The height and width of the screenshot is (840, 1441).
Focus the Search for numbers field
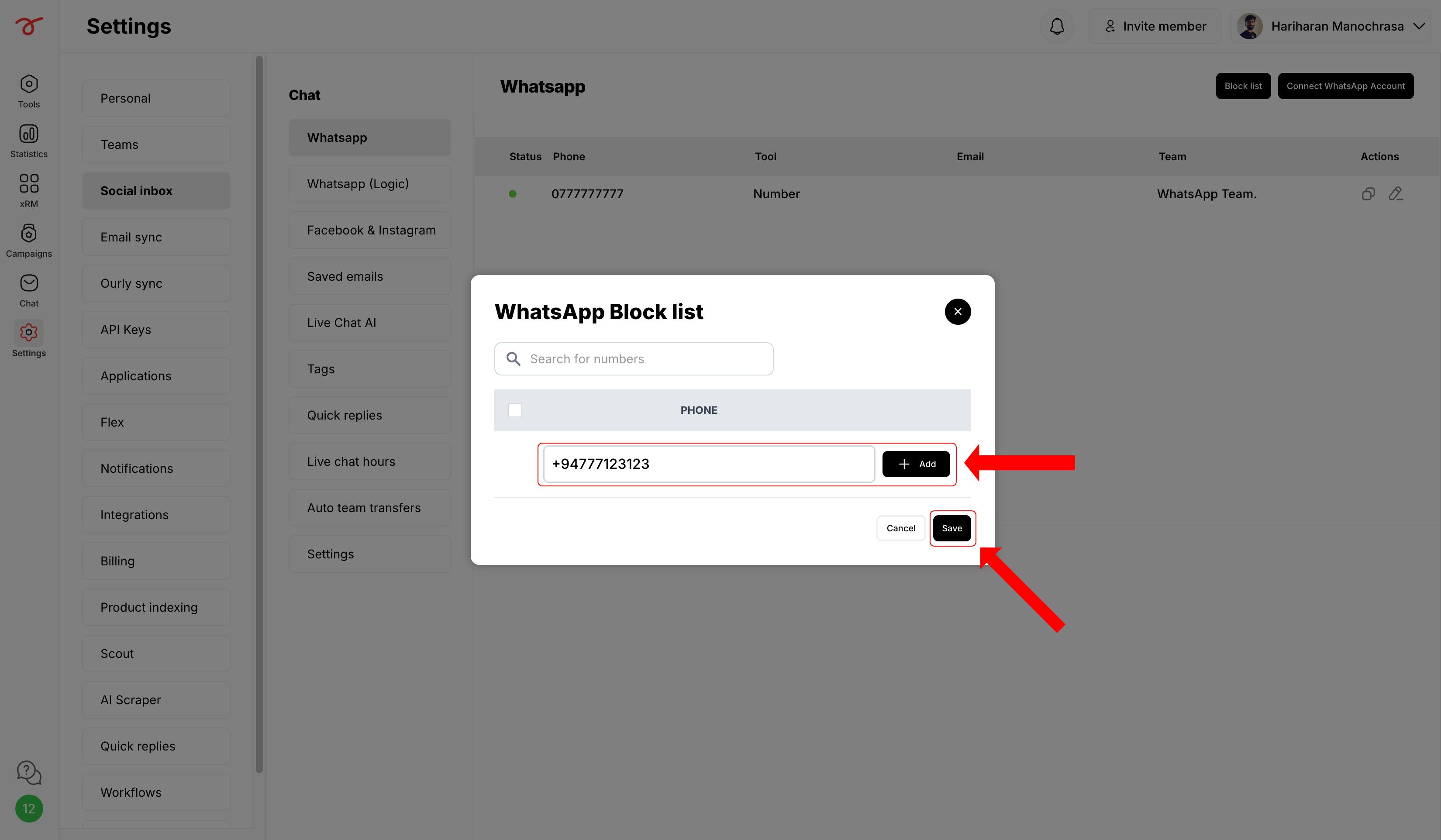634,359
